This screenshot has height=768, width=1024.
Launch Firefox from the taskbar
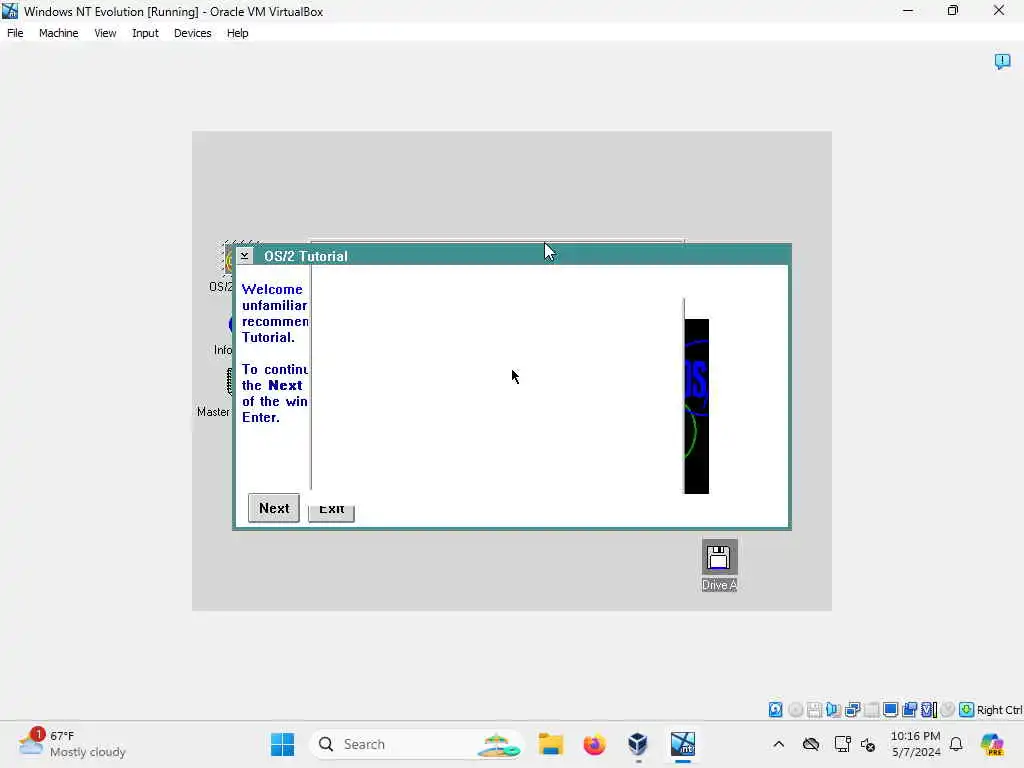[594, 744]
